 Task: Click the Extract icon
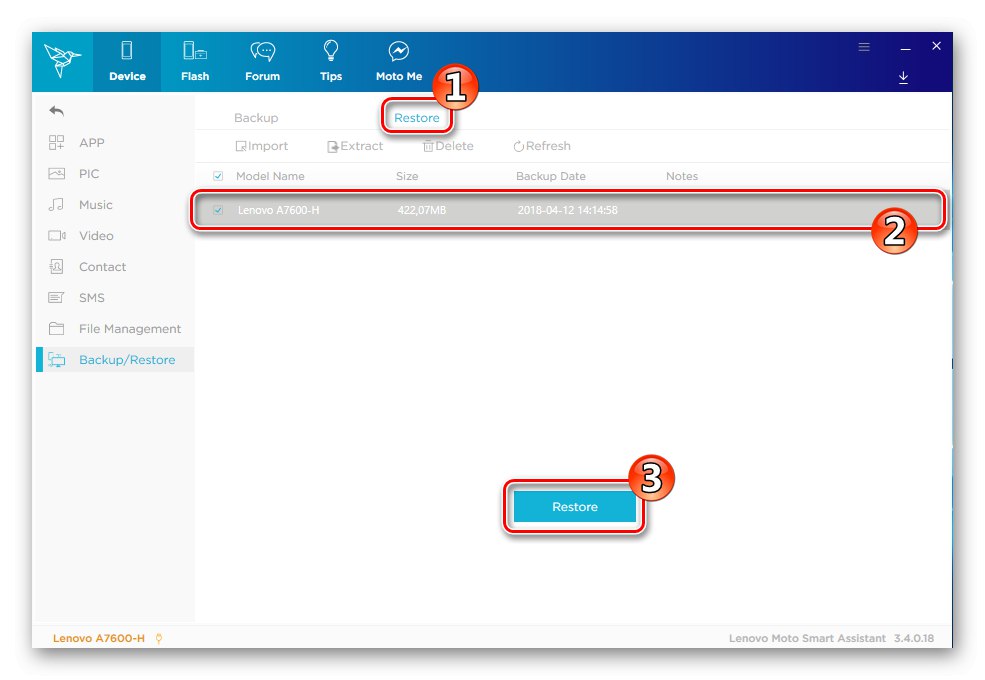[333, 146]
